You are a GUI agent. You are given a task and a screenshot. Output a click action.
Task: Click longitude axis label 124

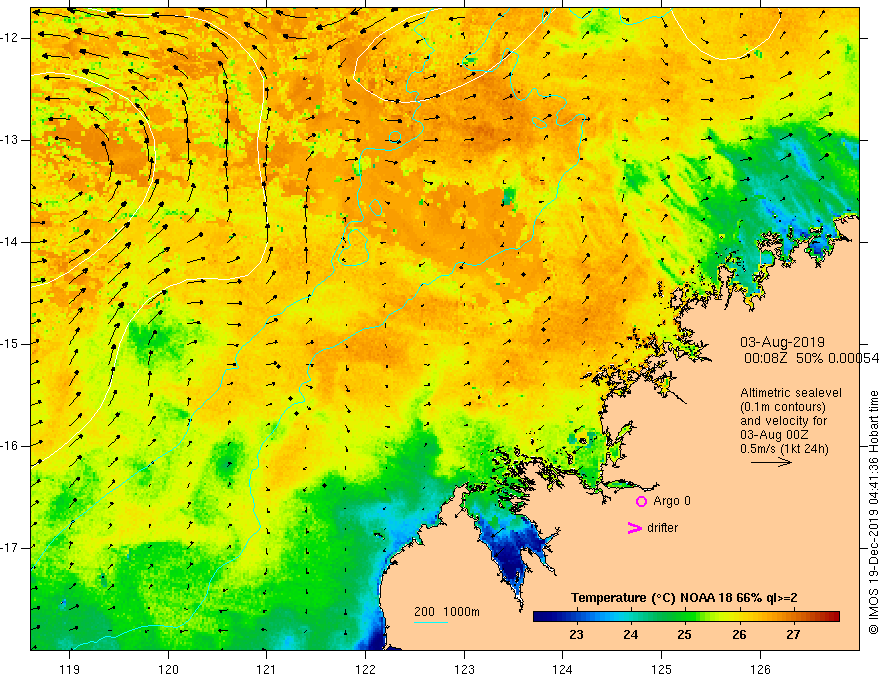(x=562, y=669)
